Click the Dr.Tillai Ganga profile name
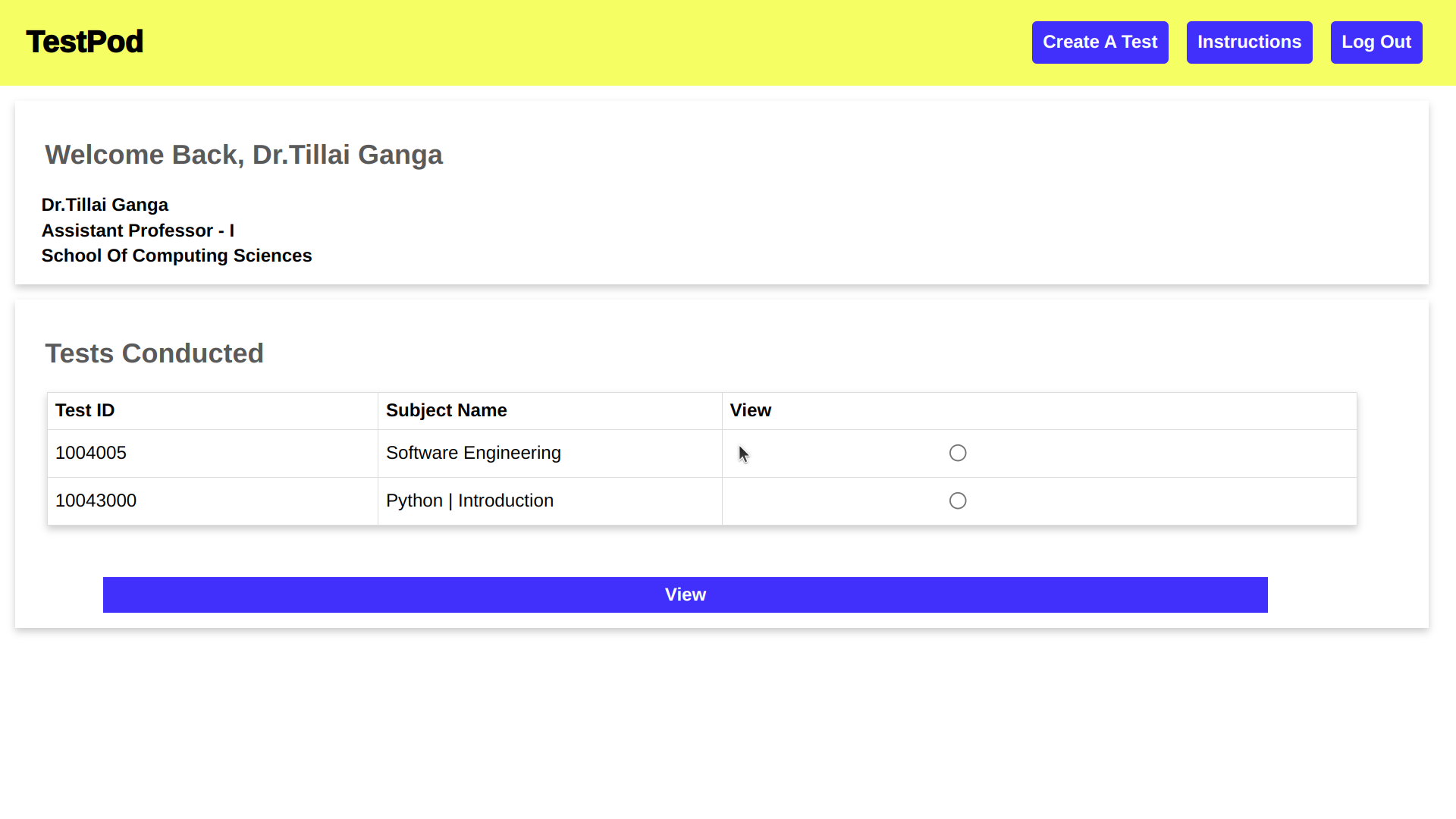This screenshot has width=1456, height=819. (105, 205)
